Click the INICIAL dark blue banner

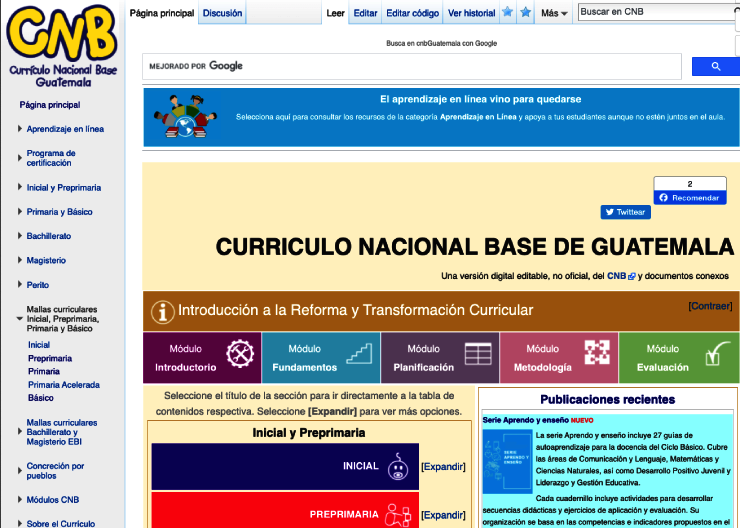coord(285,467)
